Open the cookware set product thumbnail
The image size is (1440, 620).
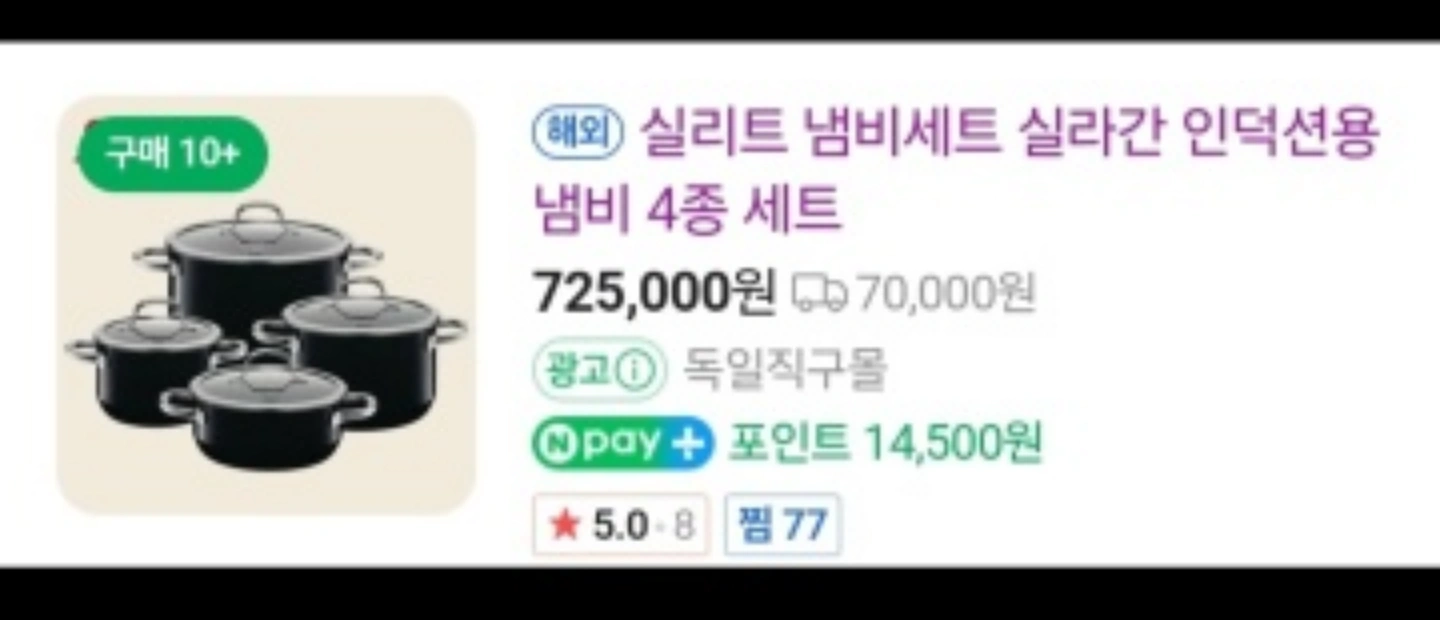pyautogui.click(x=266, y=305)
